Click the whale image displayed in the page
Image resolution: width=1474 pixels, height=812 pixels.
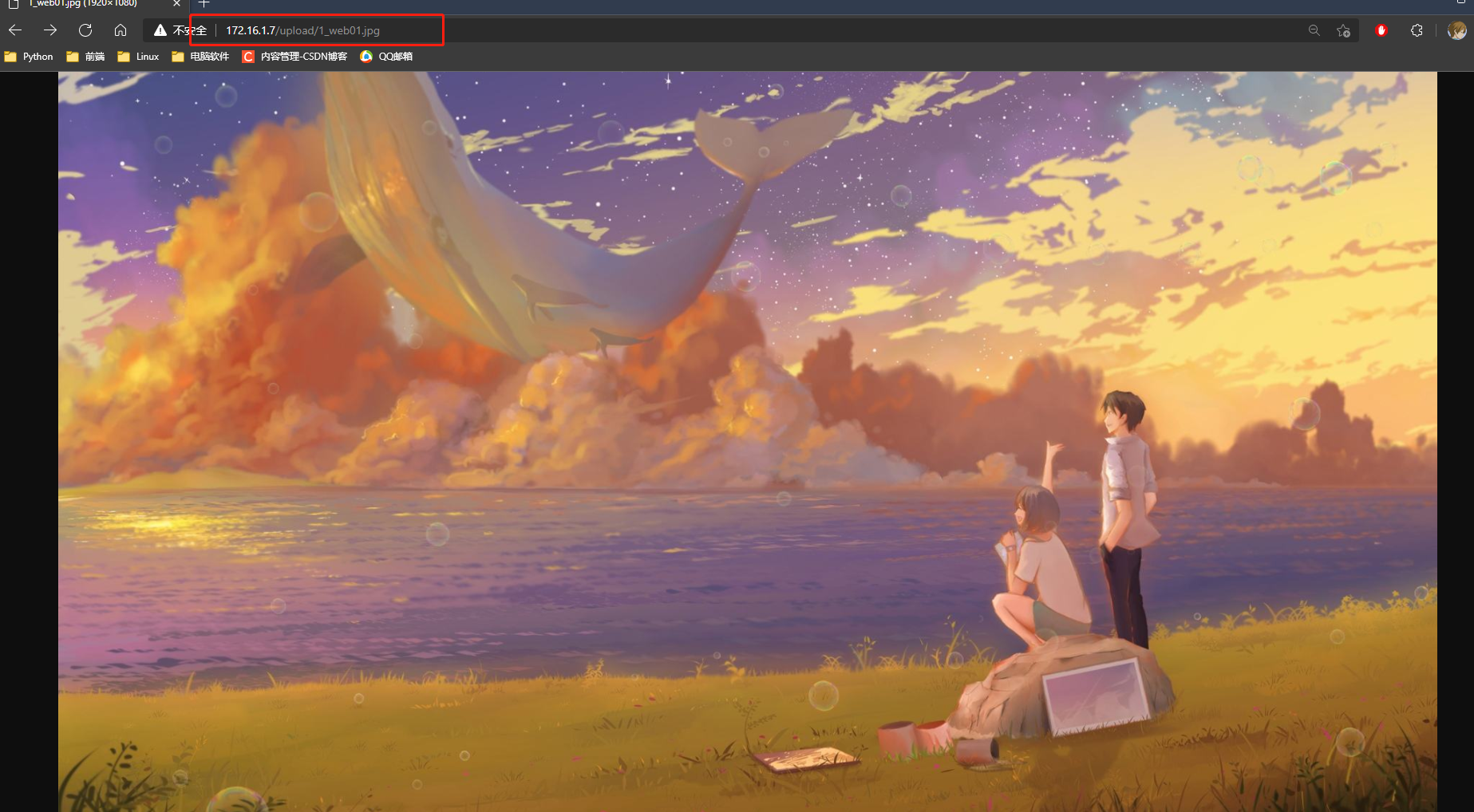(747, 441)
